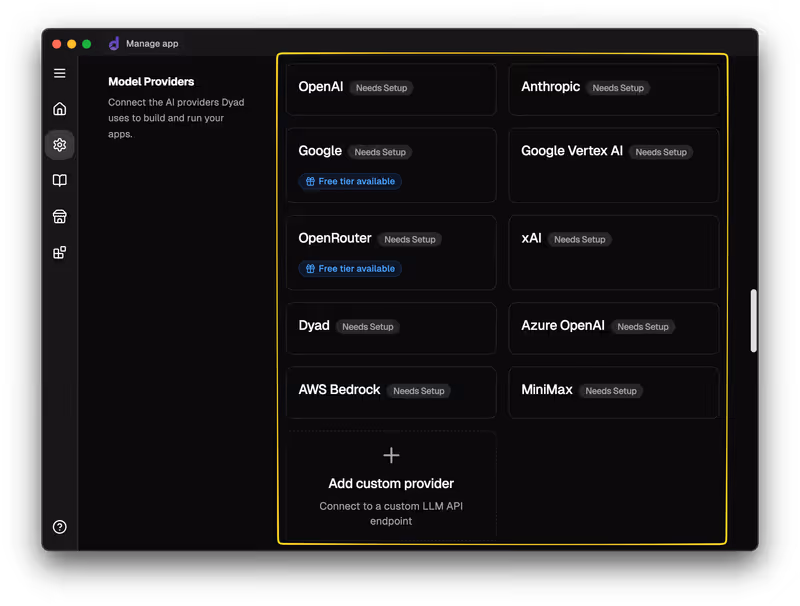Open the MiniMax provider card
The height and width of the screenshot is (606, 800).
614,392
